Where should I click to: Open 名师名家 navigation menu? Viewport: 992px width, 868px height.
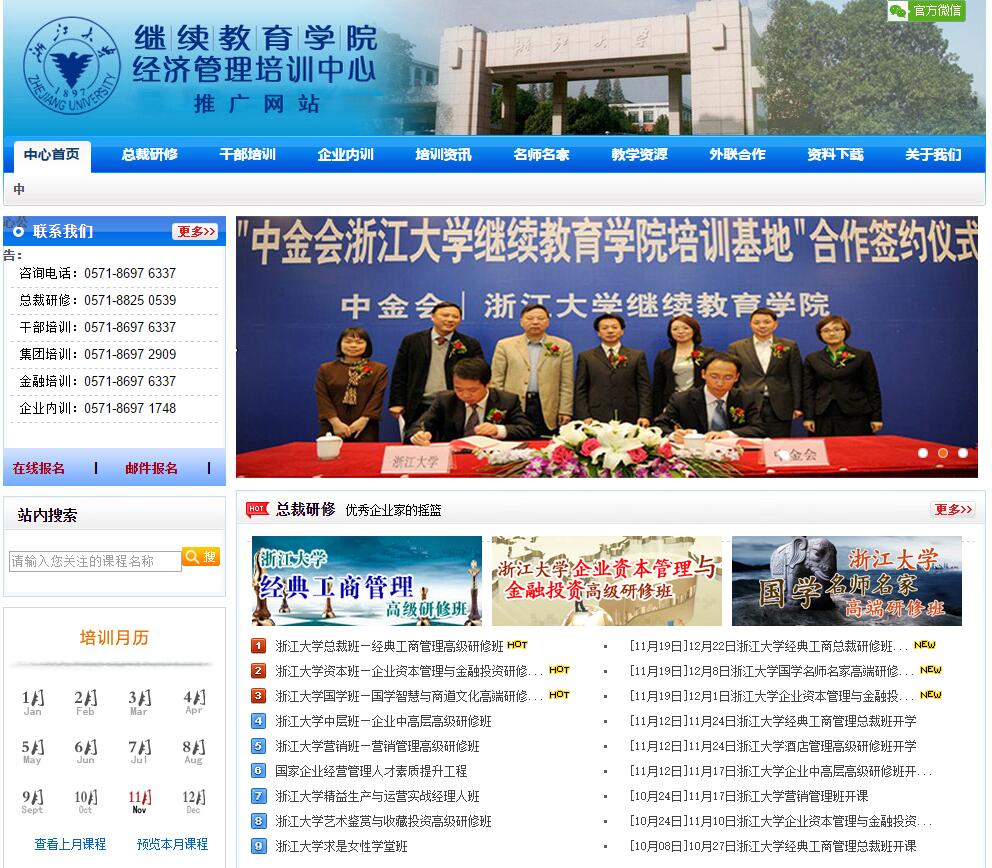542,154
